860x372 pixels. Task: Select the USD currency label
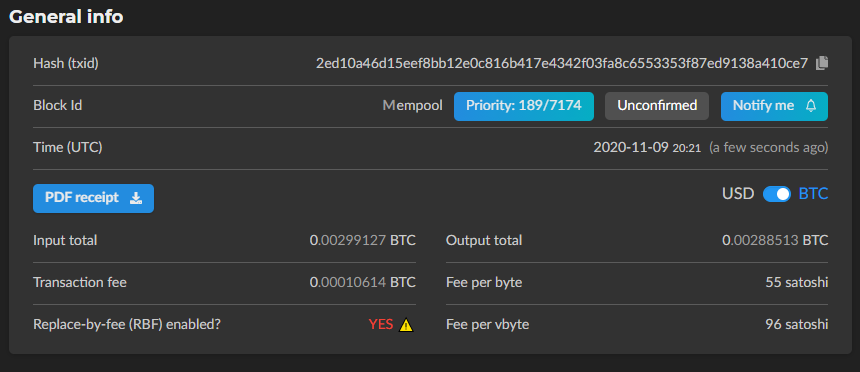738,194
